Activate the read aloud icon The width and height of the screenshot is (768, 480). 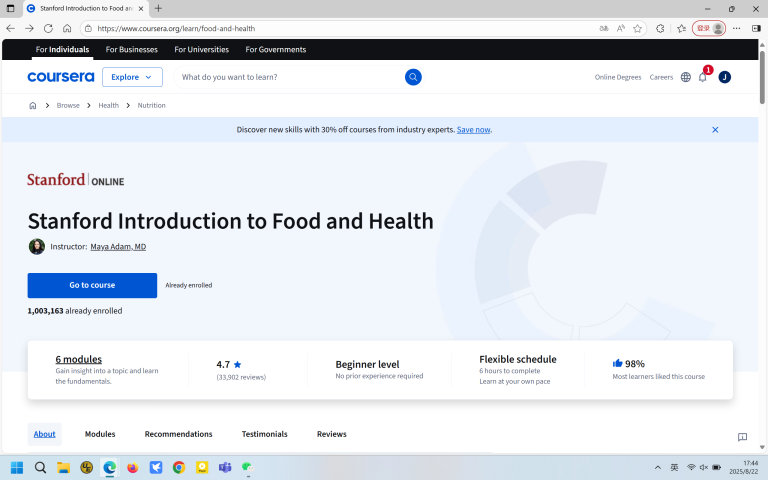tap(621, 28)
